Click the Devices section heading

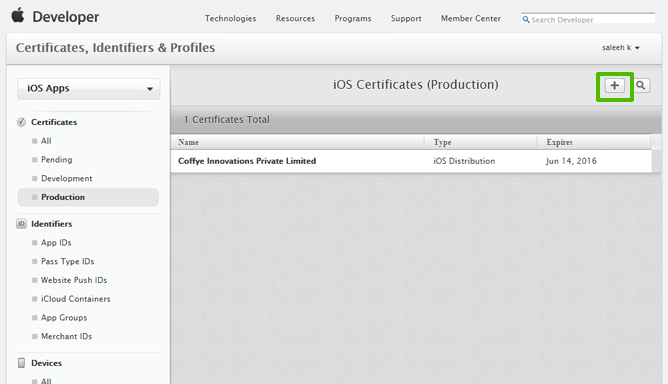(46, 363)
